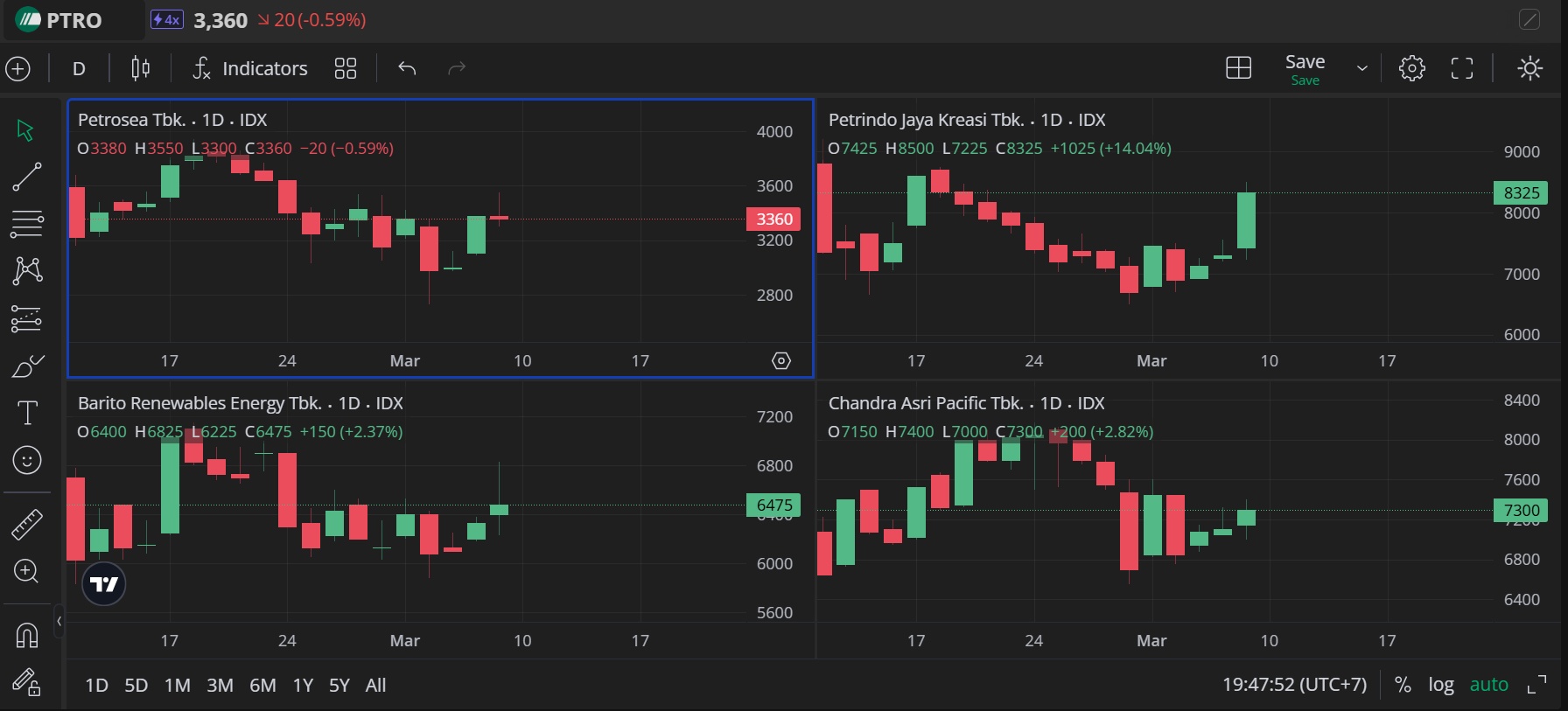This screenshot has width=1568, height=711.
Task: Click the PTRO symbol search button
Action: [x=61, y=20]
